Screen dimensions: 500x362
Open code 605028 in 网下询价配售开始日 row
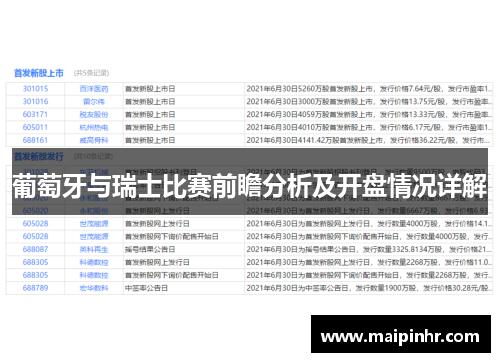[x=35, y=236]
